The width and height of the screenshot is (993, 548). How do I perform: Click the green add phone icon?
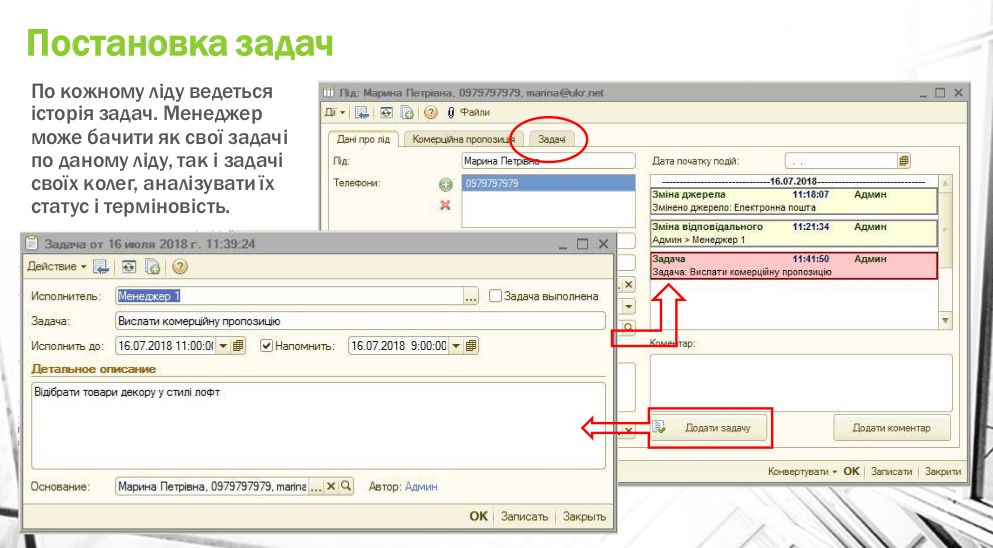445,185
